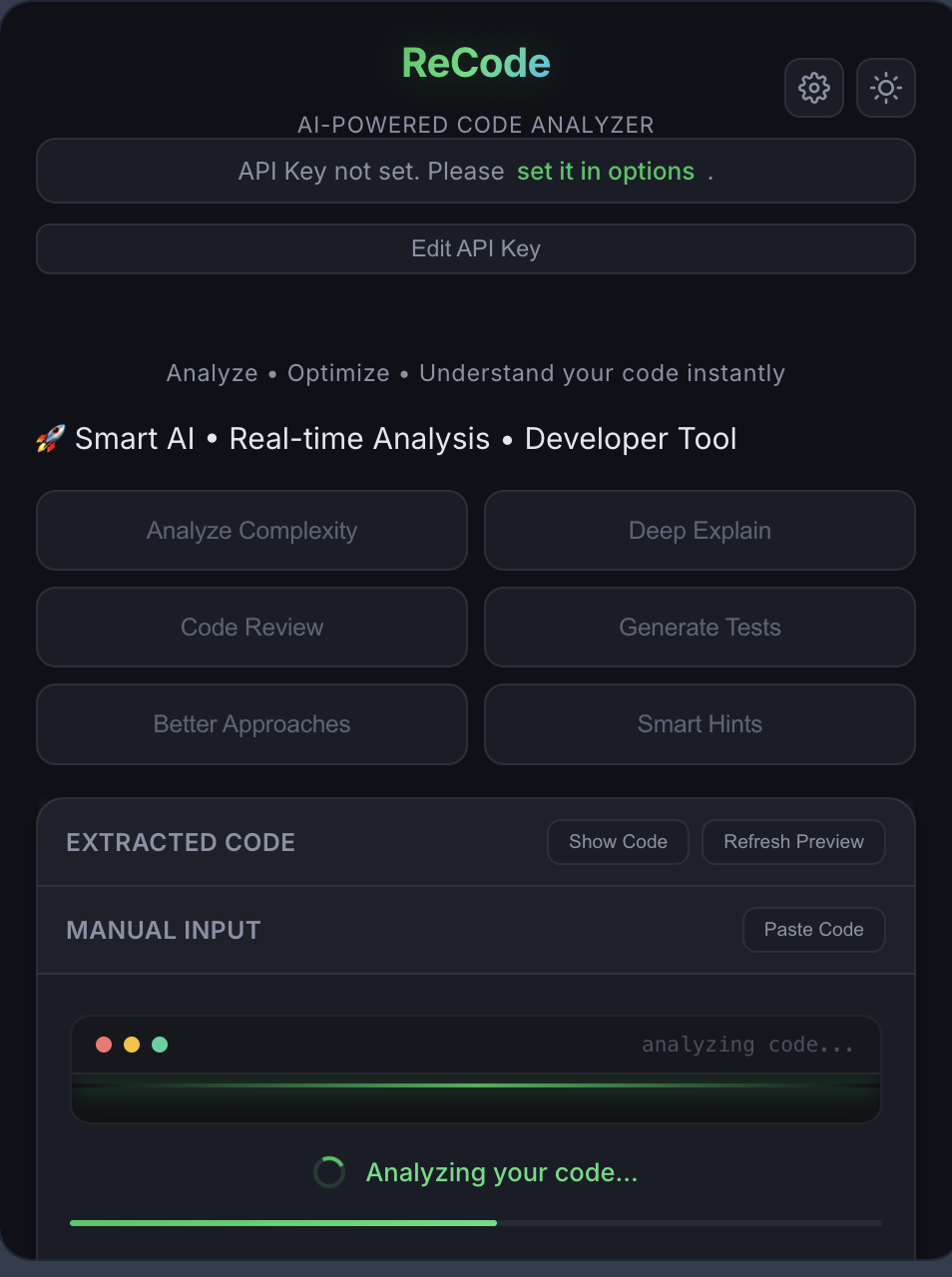Click the red dot in terminal header
This screenshot has height=1277, width=952.
(x=104, y=1045)
